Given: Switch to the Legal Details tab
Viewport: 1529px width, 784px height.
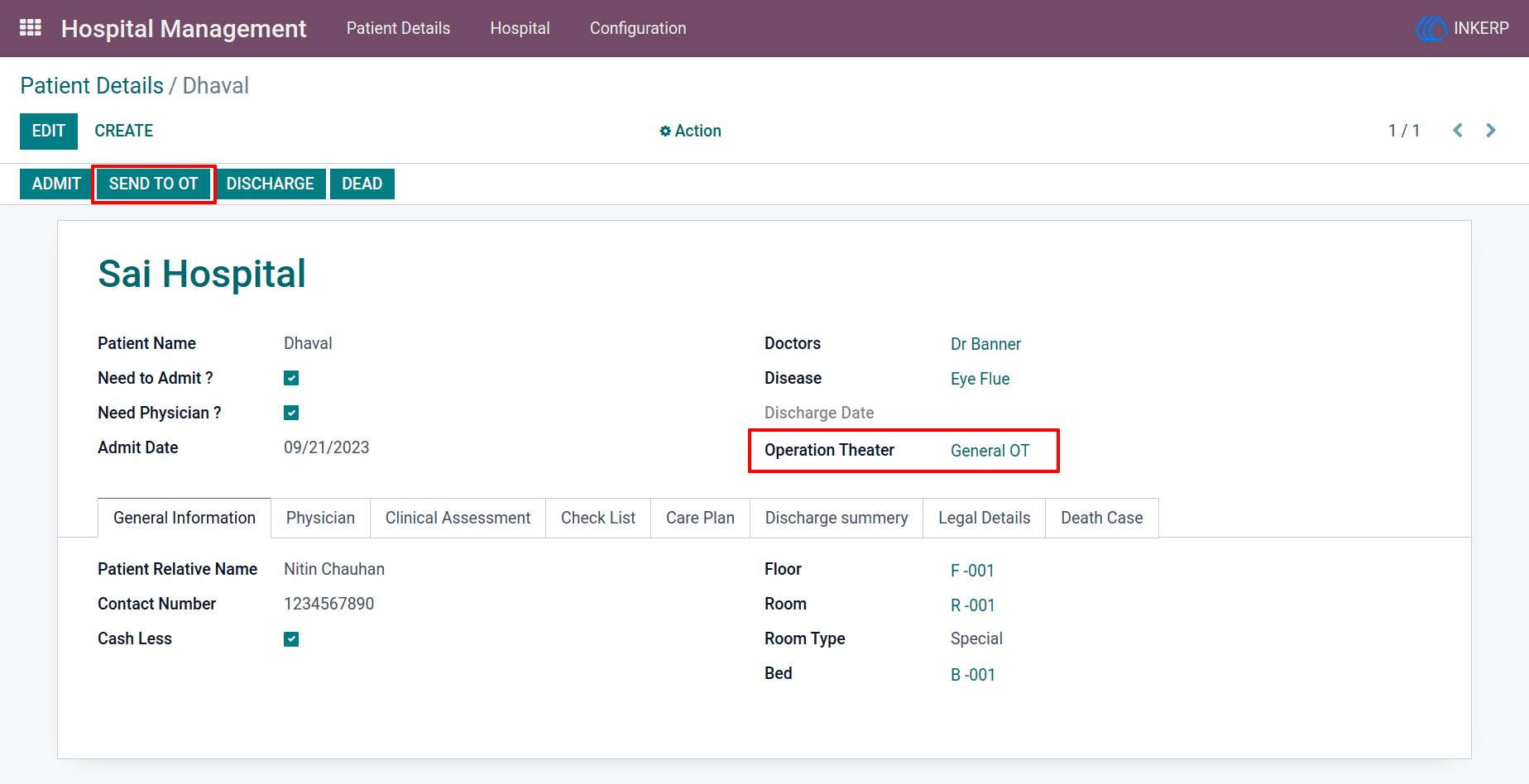Looking at the screenshot, I should coord(985,518).
